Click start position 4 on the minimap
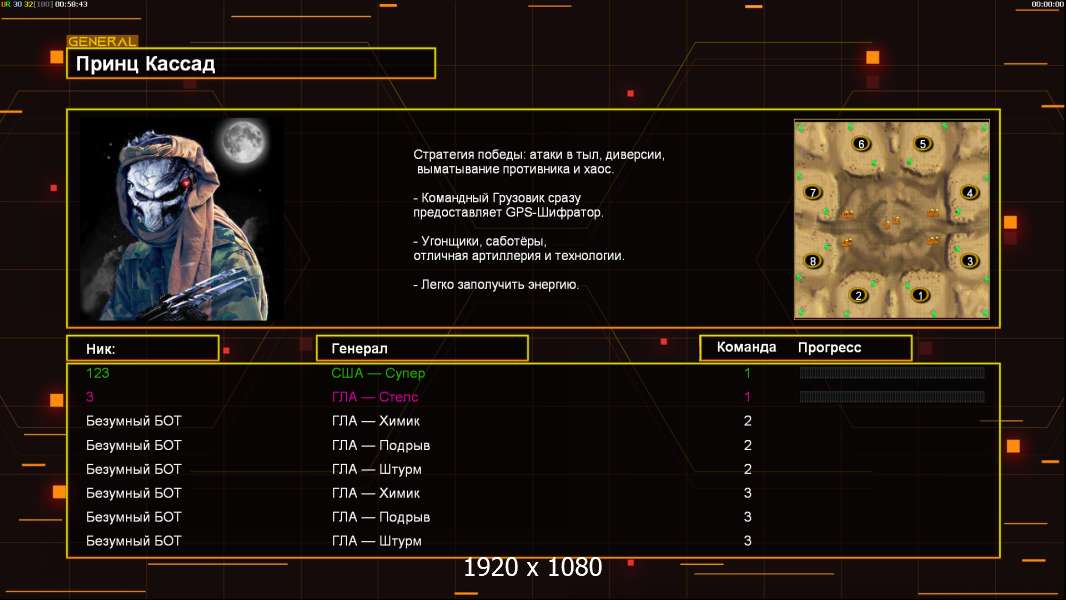Viewport: 1066px width, 600px height. [969, 192]
